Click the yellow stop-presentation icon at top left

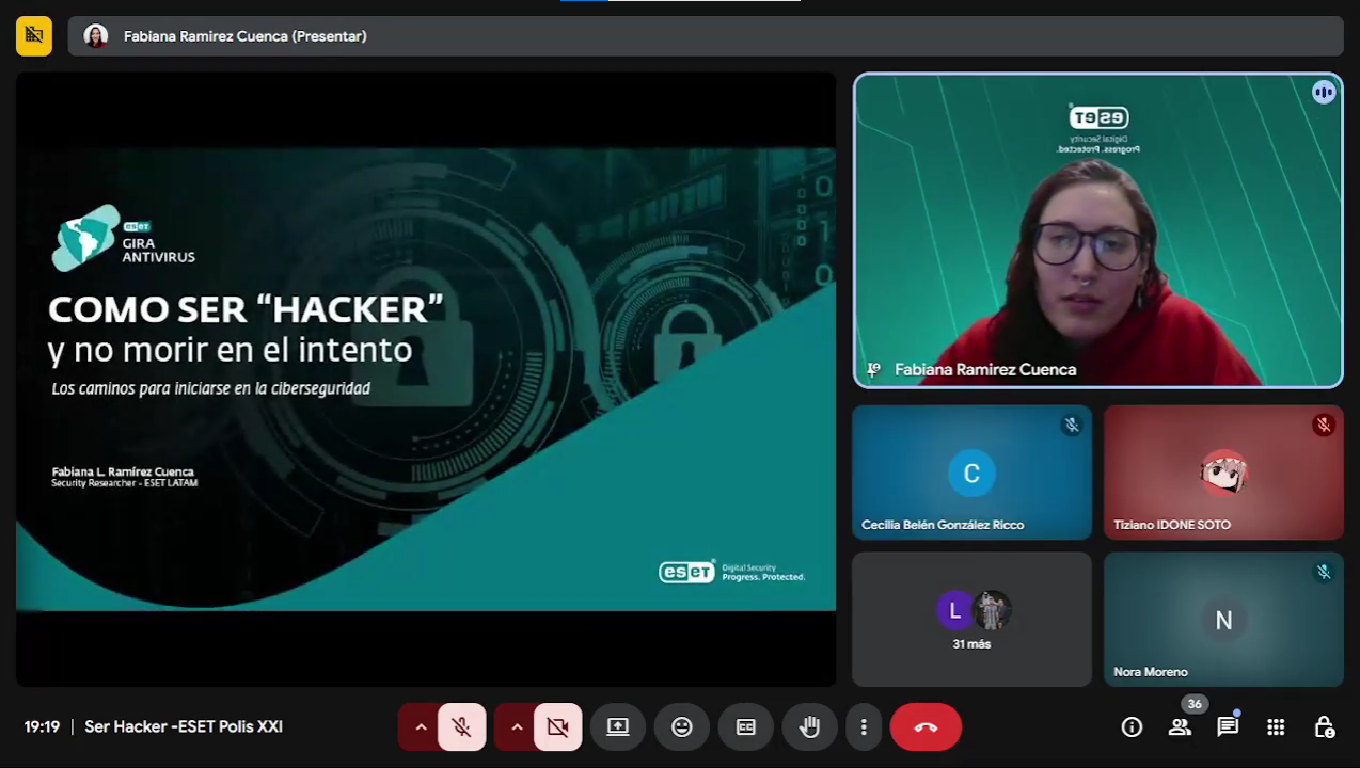click(34, 36)
